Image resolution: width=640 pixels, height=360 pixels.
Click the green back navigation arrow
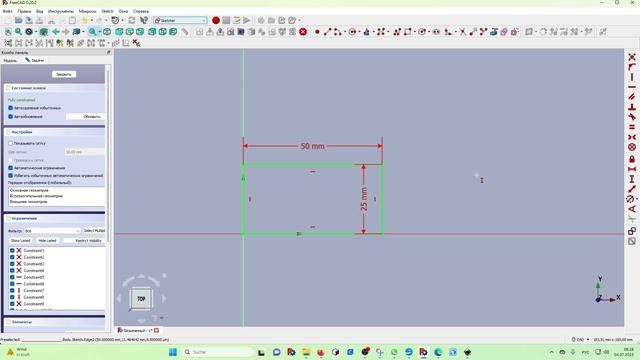coord(56,32)
